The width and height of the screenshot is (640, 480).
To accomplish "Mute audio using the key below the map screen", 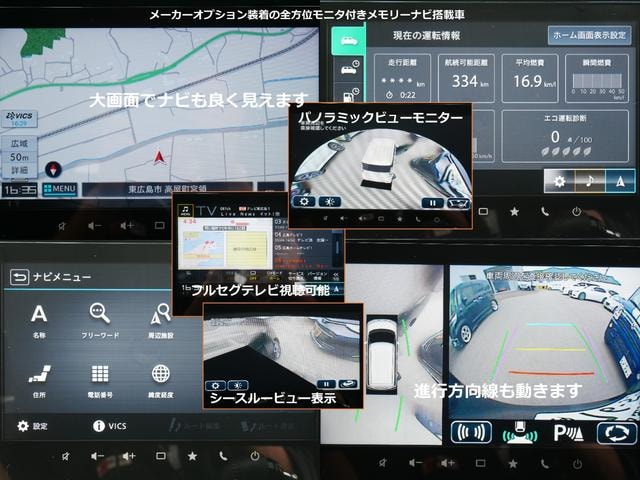I will (62, 226).
